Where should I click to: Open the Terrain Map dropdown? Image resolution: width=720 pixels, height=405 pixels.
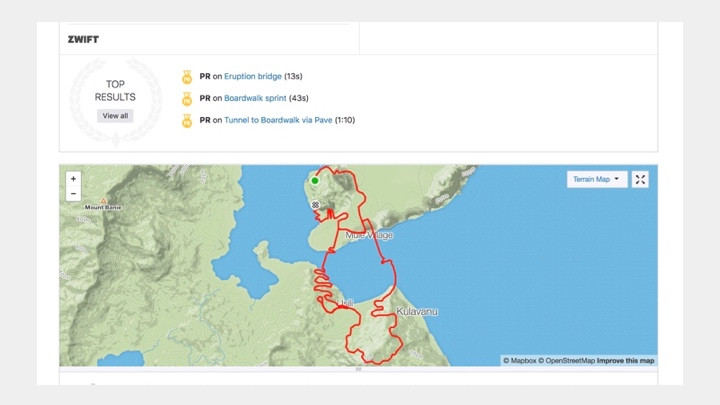(x=596, y=180)
